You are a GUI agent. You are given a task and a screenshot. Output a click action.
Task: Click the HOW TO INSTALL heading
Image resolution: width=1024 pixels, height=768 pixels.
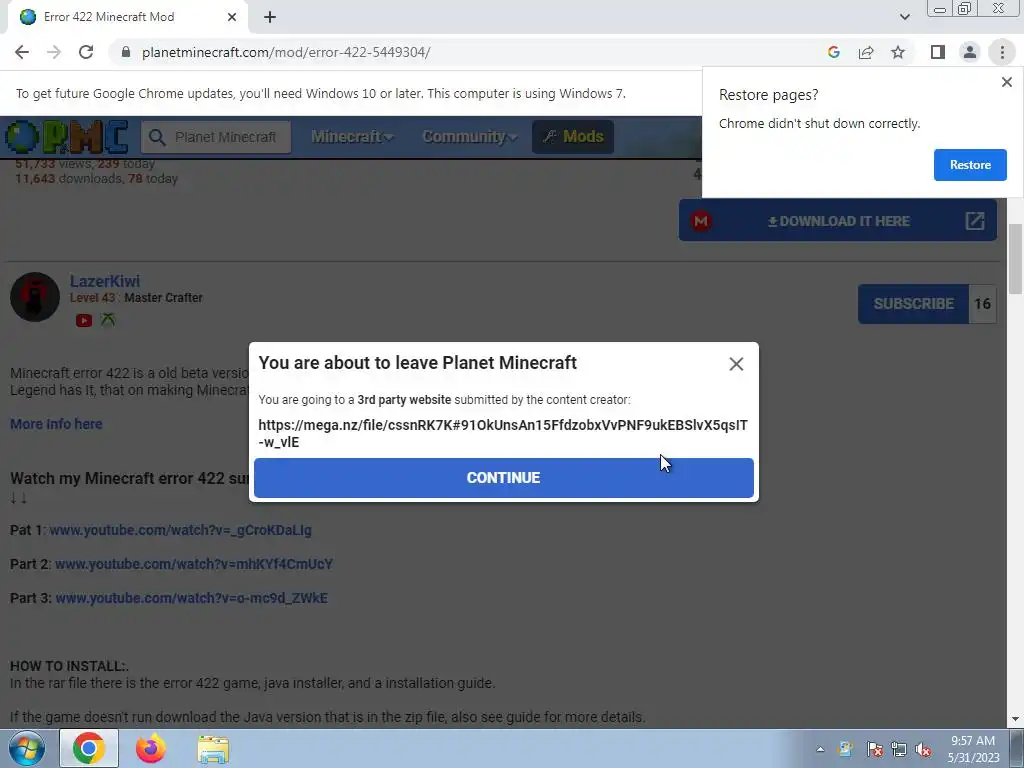click(x=69, y=666)
